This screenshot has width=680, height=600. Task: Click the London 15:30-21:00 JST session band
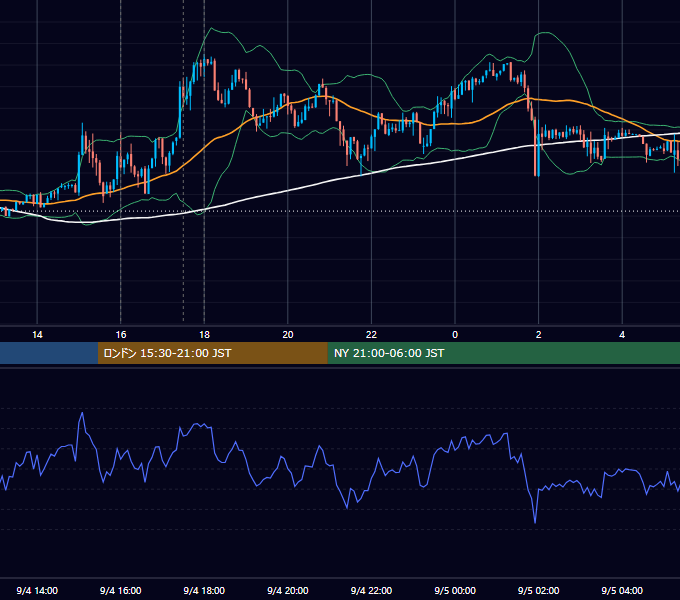(212, 353)
